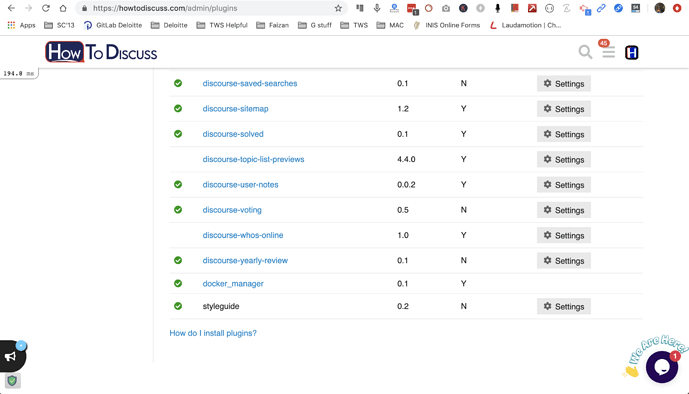Open user avatar H menu
The height and width of the screenshot is (394, 689).
631,53
